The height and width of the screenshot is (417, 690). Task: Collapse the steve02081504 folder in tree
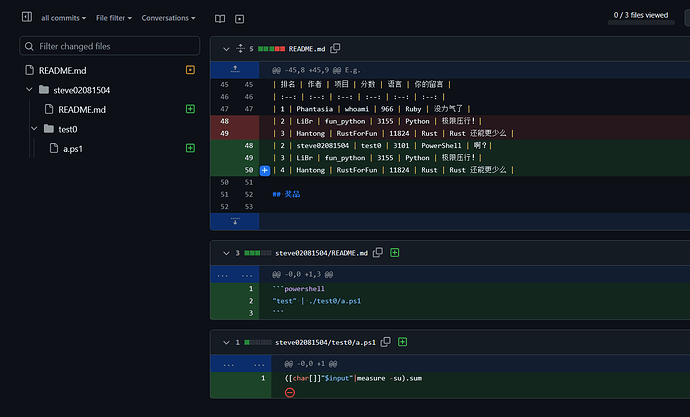point(29,90)
